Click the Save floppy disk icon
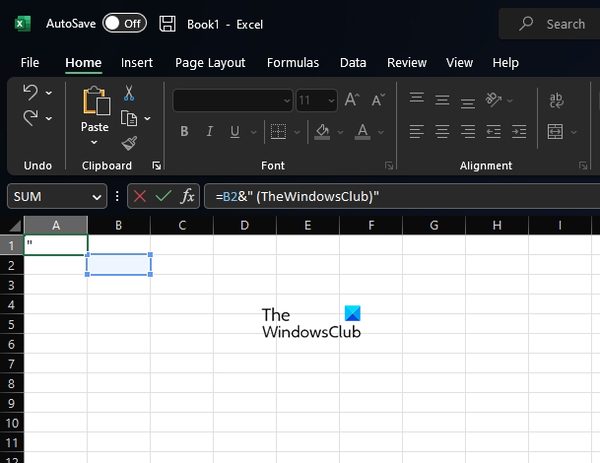600x463 pixels. point(167,24)
